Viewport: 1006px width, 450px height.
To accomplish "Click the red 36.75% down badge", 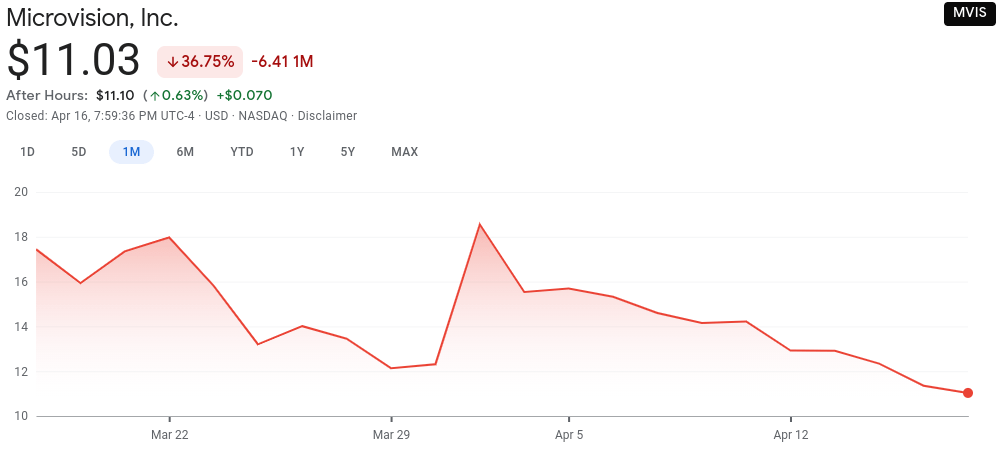I will point(200,61).
